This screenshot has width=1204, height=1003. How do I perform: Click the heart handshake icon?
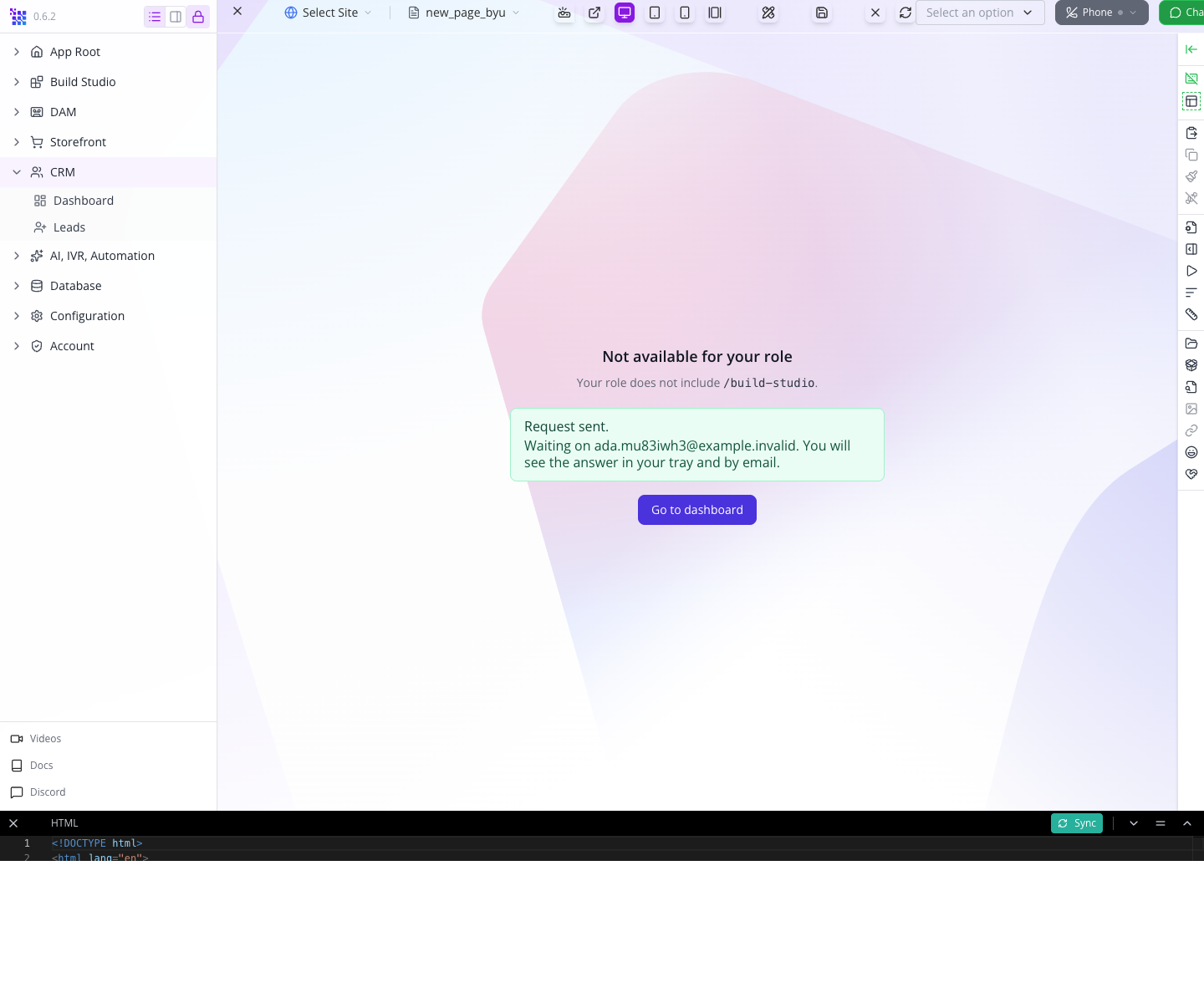1191,474
